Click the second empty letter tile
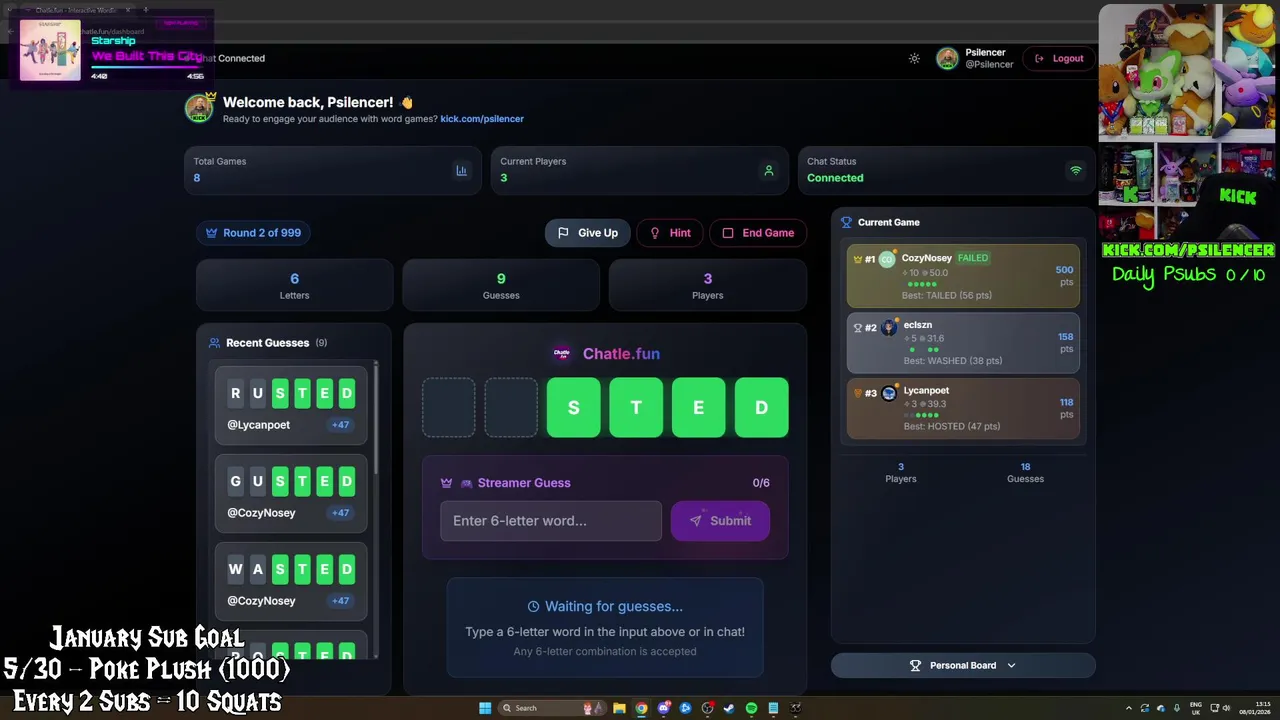This screenshot has width=1280, height=720. (511, 407)
